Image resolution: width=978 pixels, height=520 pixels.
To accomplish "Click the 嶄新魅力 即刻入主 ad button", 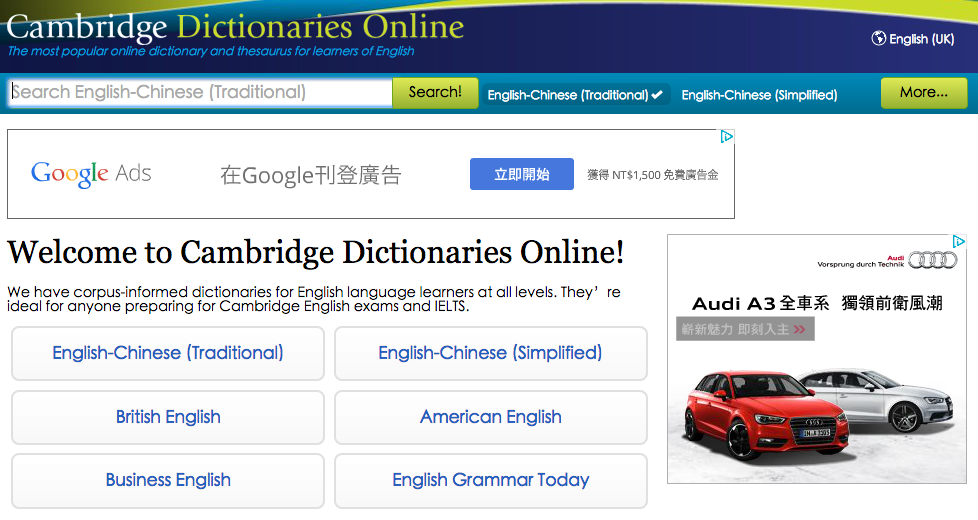I will click(745, 329).
